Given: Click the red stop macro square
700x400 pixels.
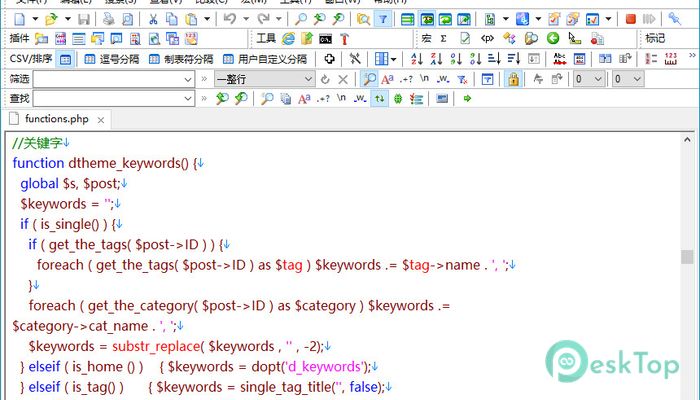Looking at the screenshot, I should [630, 19].
